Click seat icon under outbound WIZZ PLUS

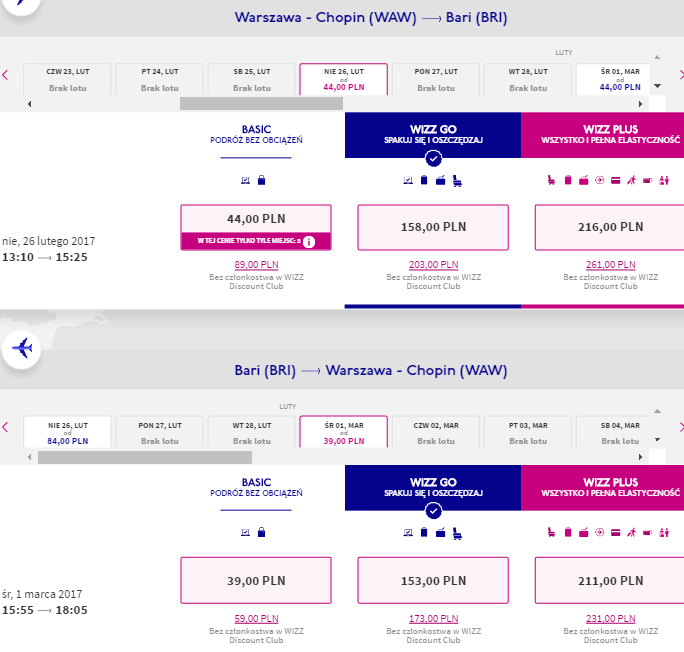click(551, 180)
